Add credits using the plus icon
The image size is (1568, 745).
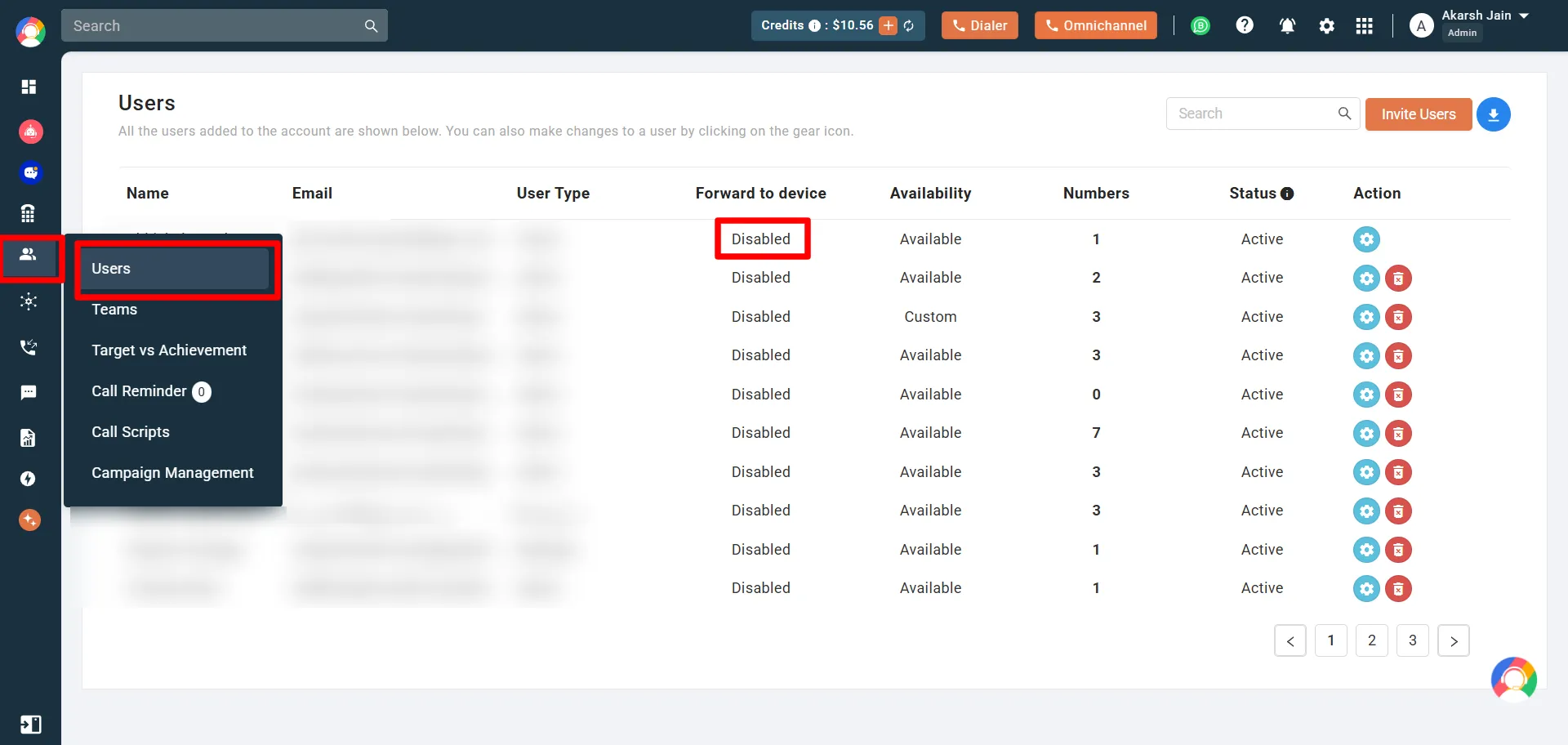[x=889, y=26]
